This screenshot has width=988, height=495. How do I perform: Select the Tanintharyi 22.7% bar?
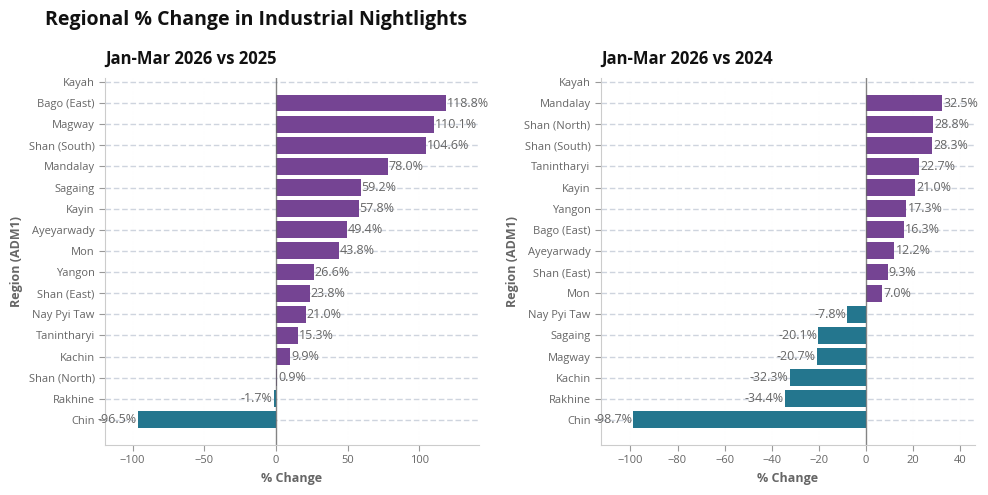click(892, 166)
